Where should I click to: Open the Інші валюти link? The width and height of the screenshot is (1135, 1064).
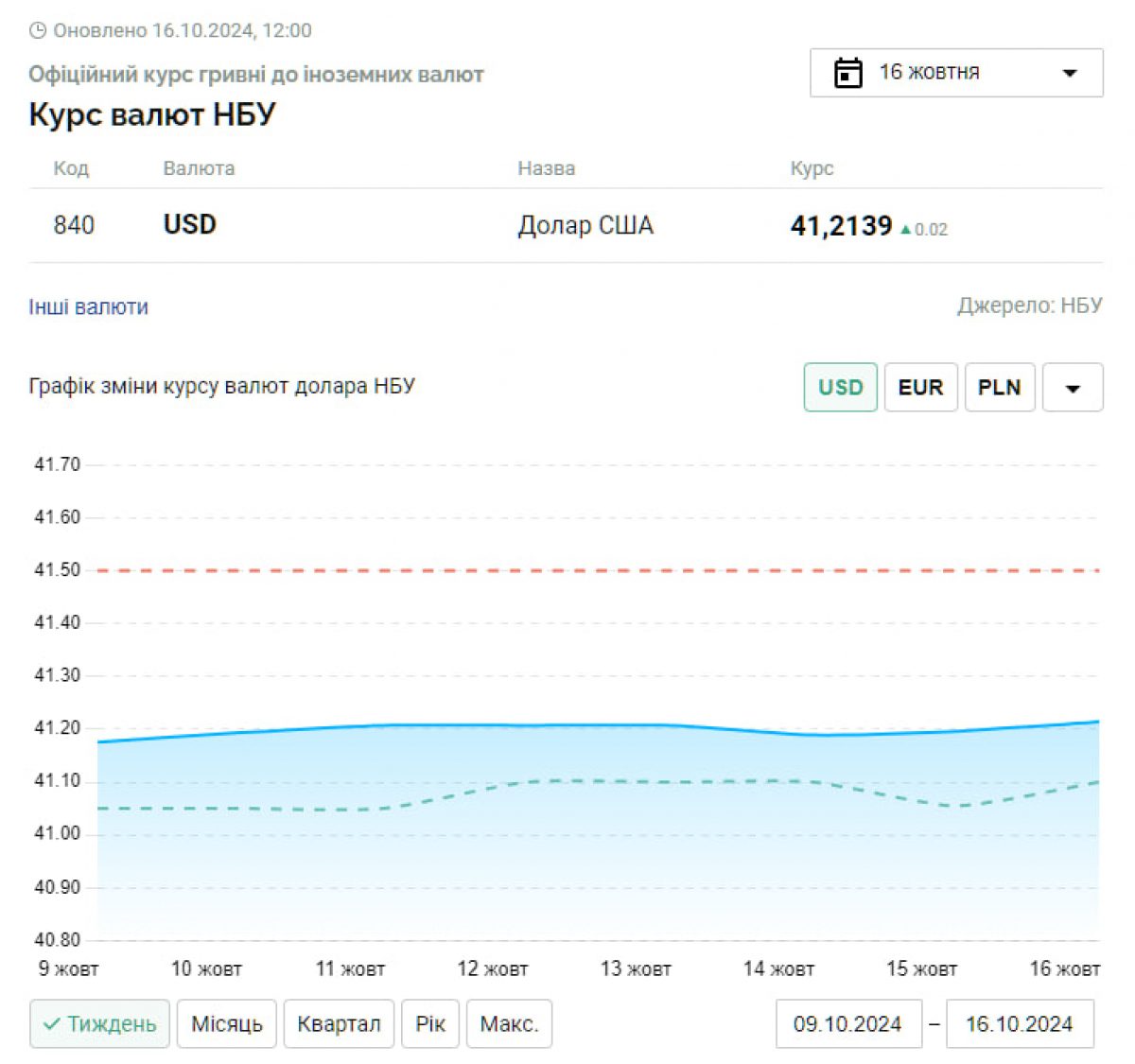click(88, 307)
